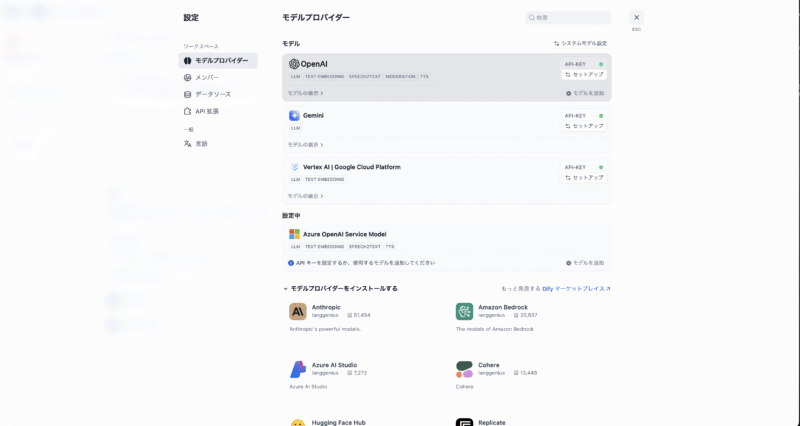Expand Gemini's モデルの表示 model list
This screenshot has height=426, width=800.
click(x=306, y=145)
